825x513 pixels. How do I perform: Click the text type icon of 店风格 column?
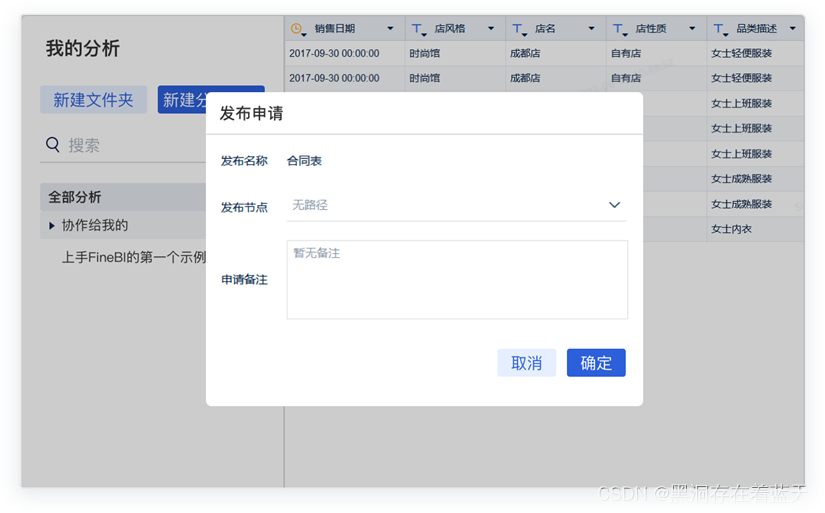coord(417,29)
